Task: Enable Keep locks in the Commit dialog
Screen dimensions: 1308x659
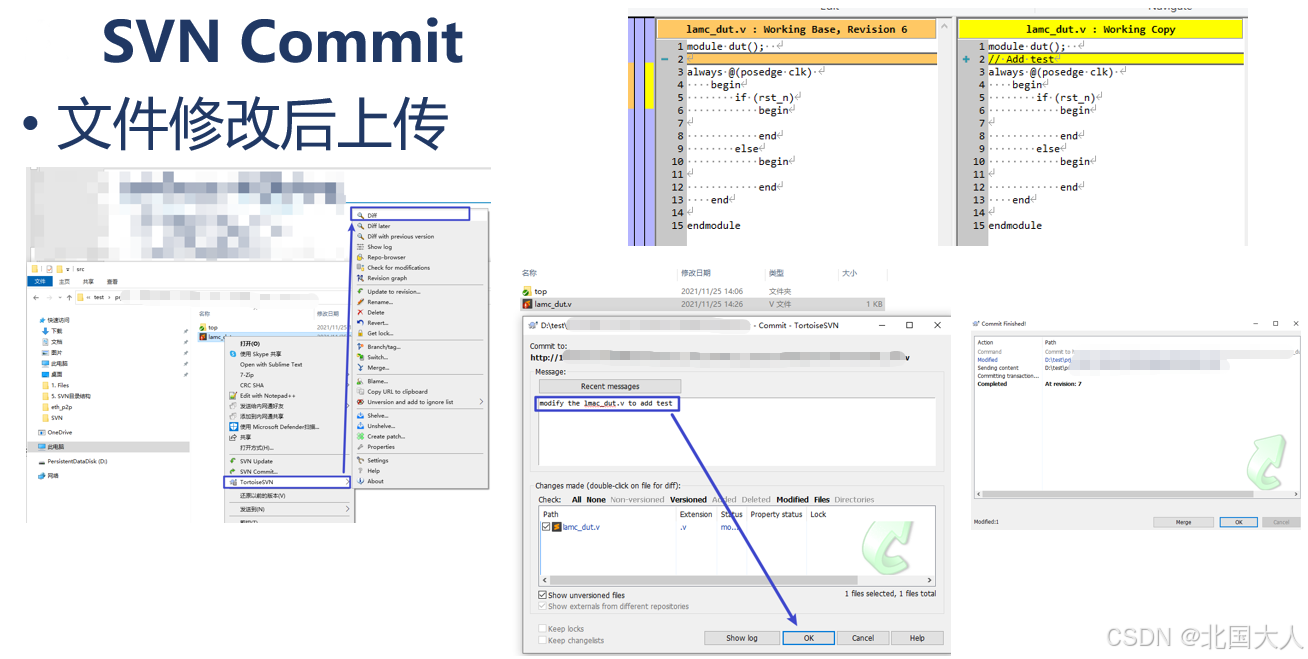Action: [542, 628]
